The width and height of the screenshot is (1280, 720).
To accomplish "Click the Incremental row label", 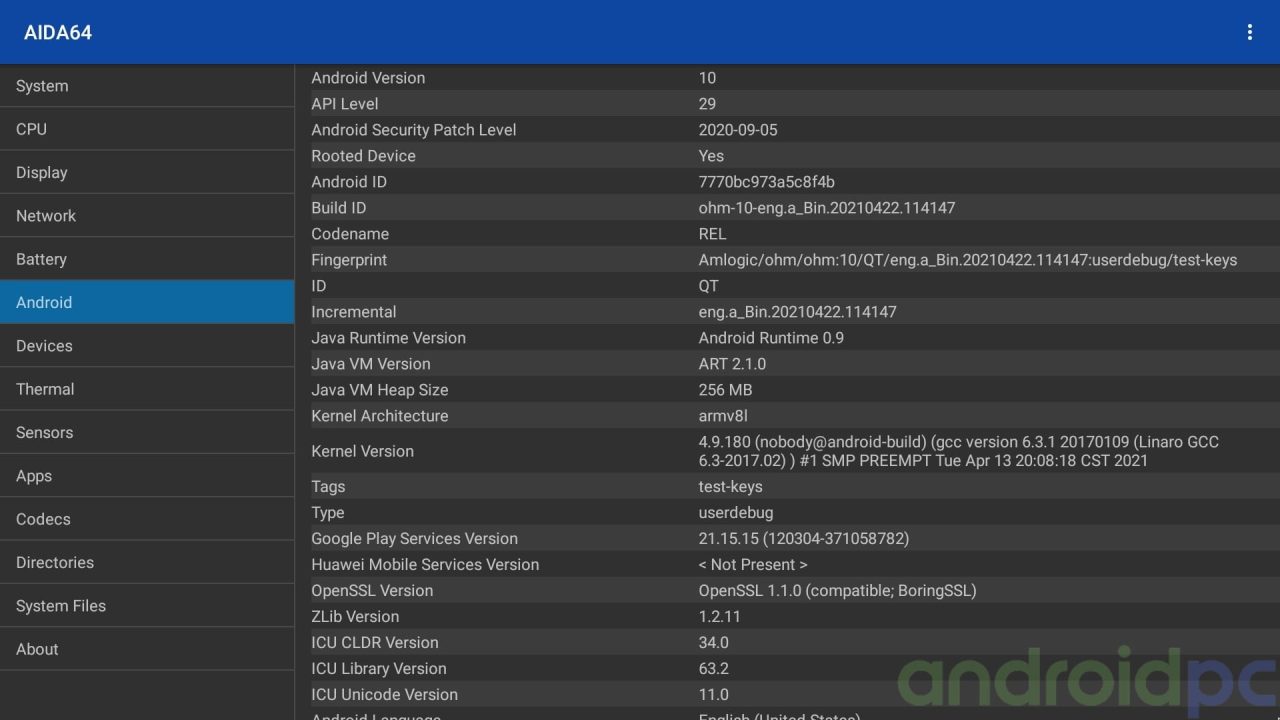I will 354,312.
